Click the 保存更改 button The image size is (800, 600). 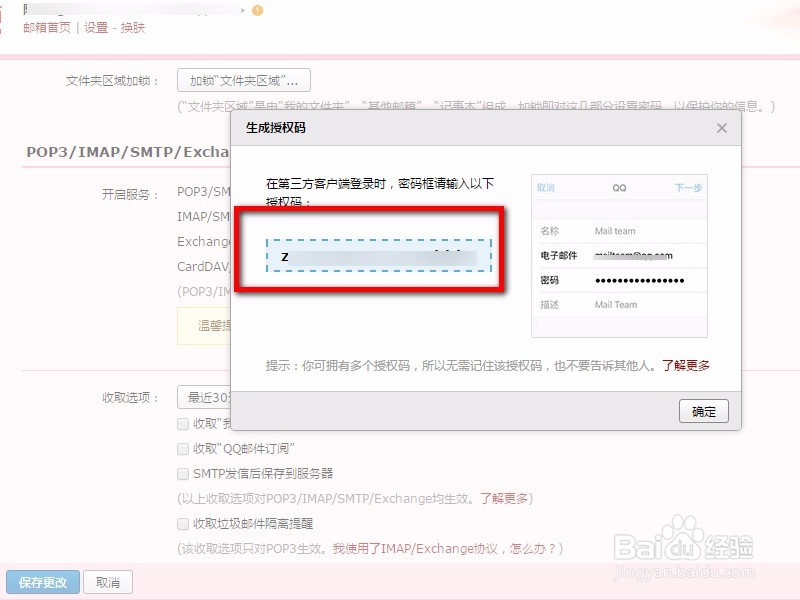tap(43, 582)
